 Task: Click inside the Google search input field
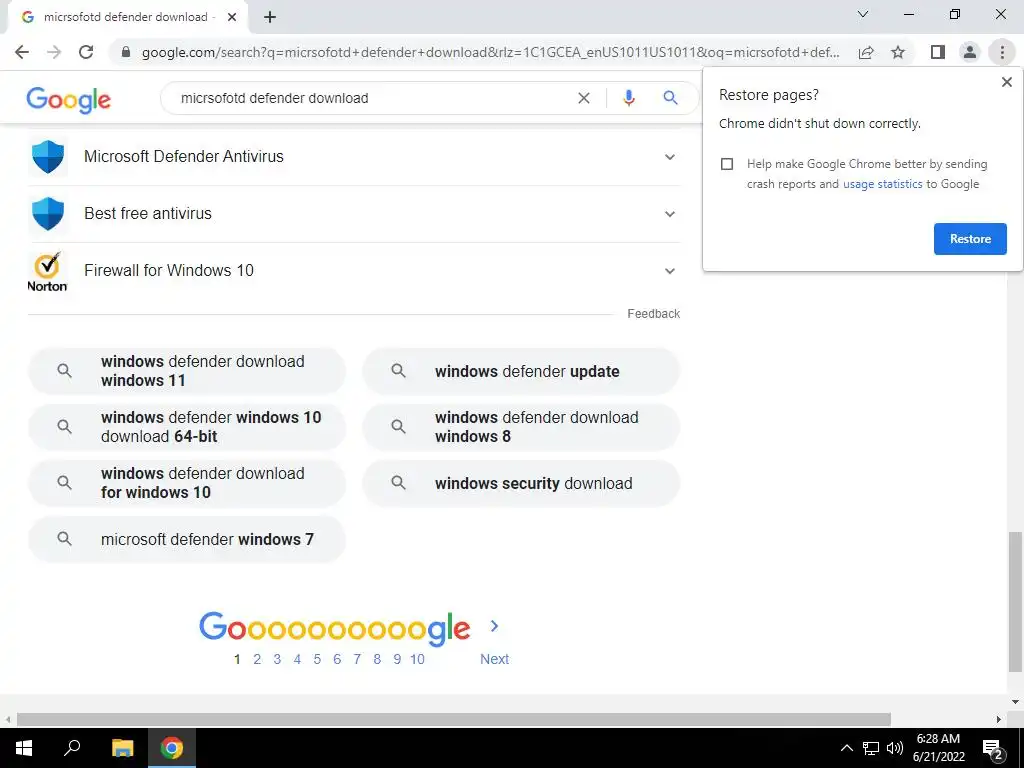(372, 98)
